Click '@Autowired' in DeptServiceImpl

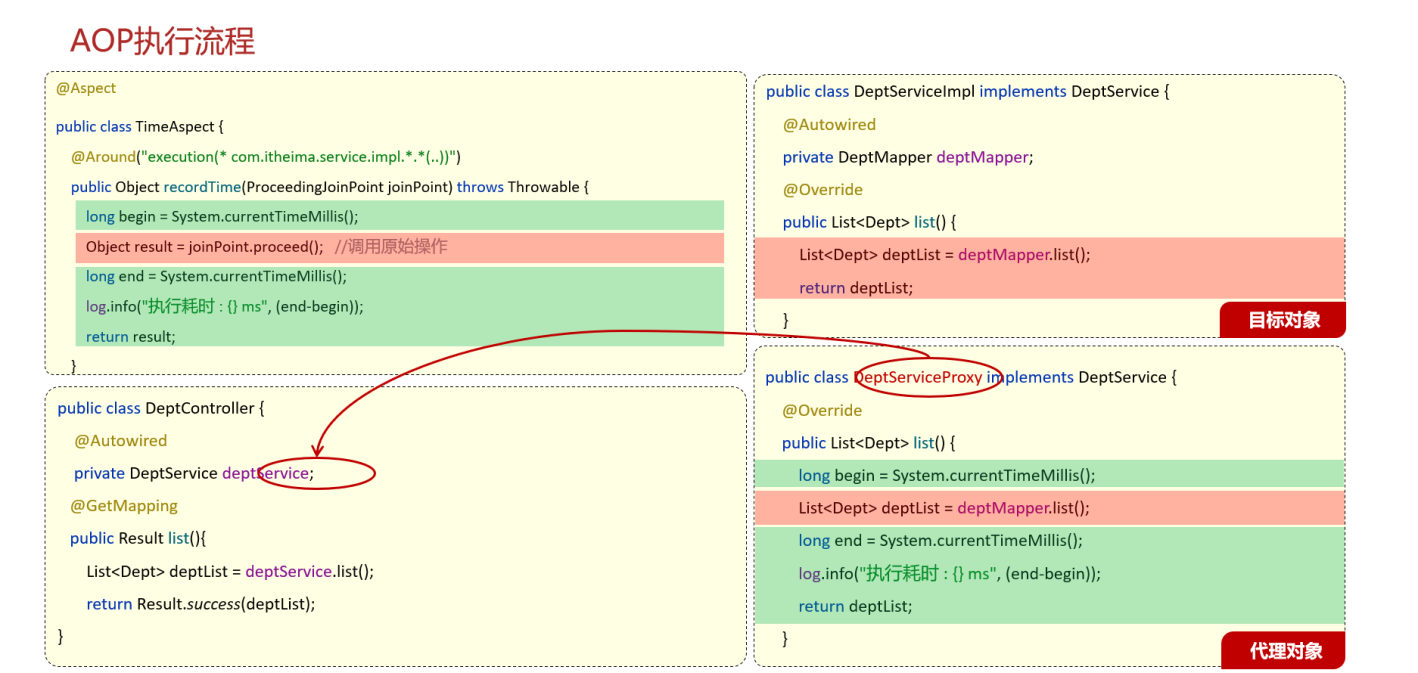pyautogui.click(x=829, y=125)
